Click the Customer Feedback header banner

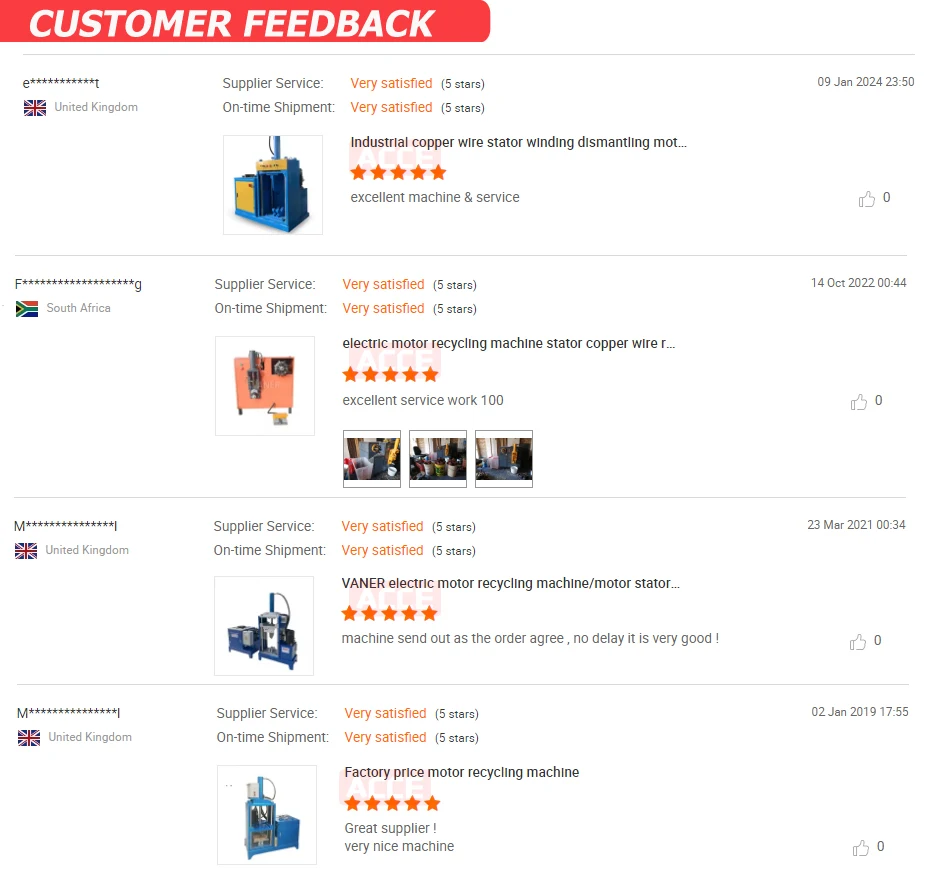click(245, 22)
